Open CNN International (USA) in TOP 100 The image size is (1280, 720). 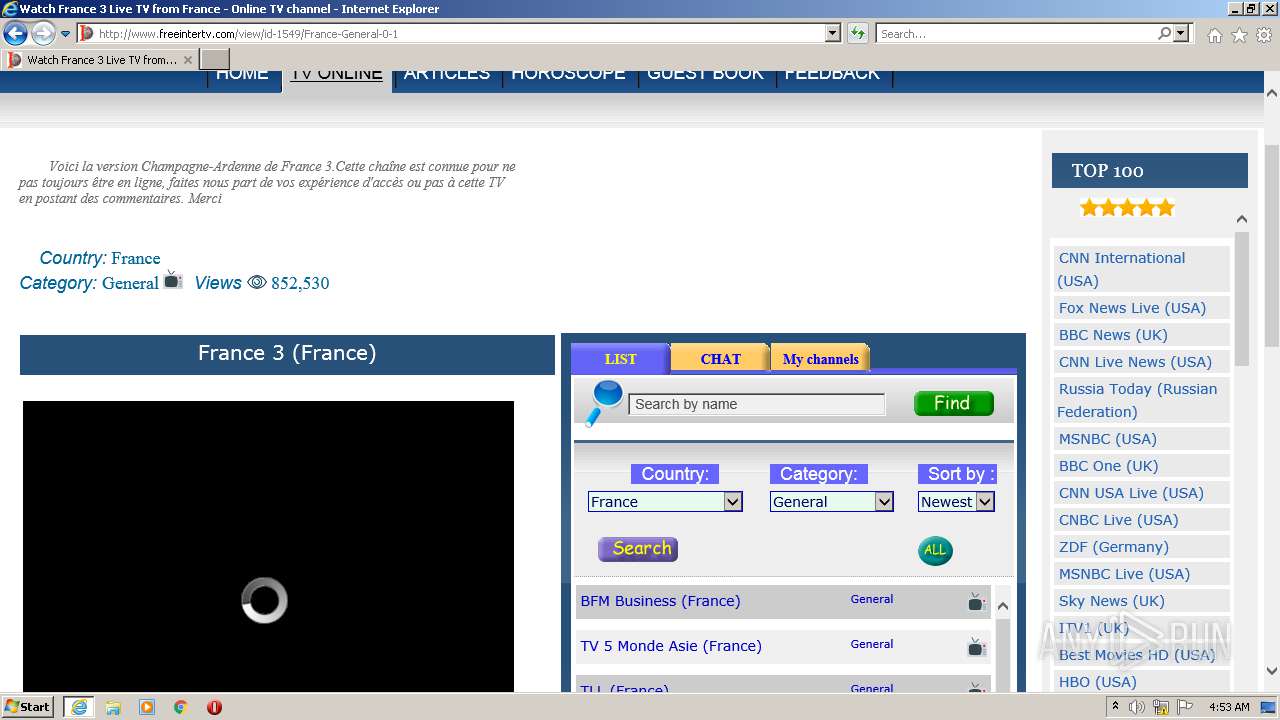point(1121,269)
